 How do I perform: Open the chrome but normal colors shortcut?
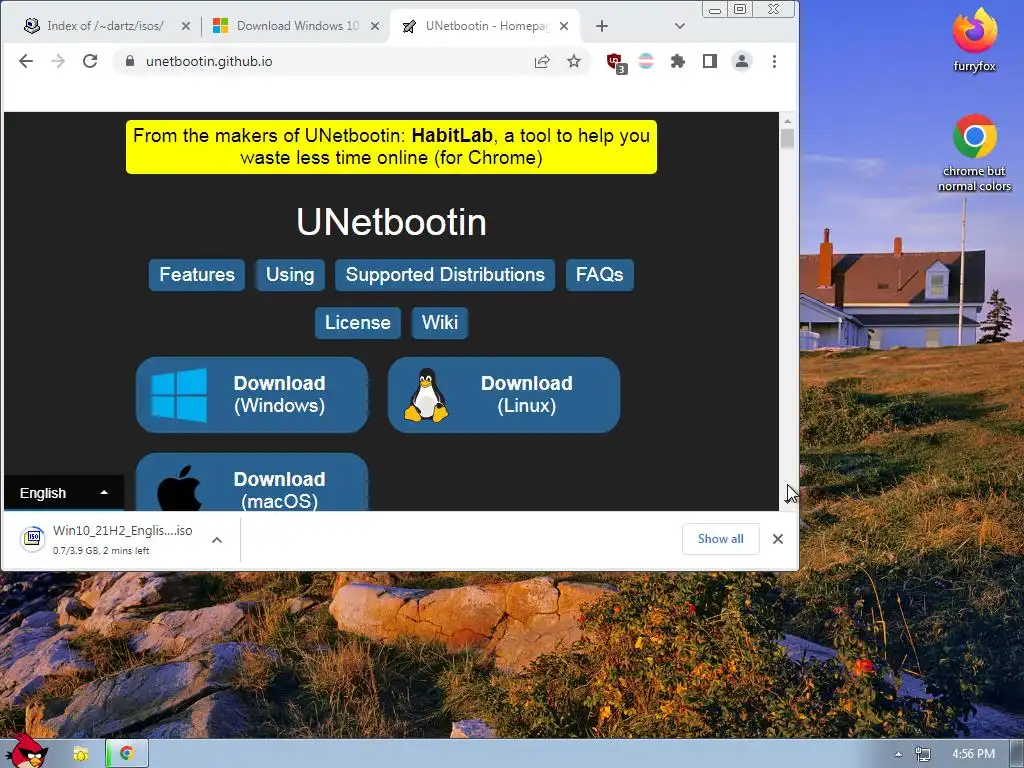(x=974, y=153)
